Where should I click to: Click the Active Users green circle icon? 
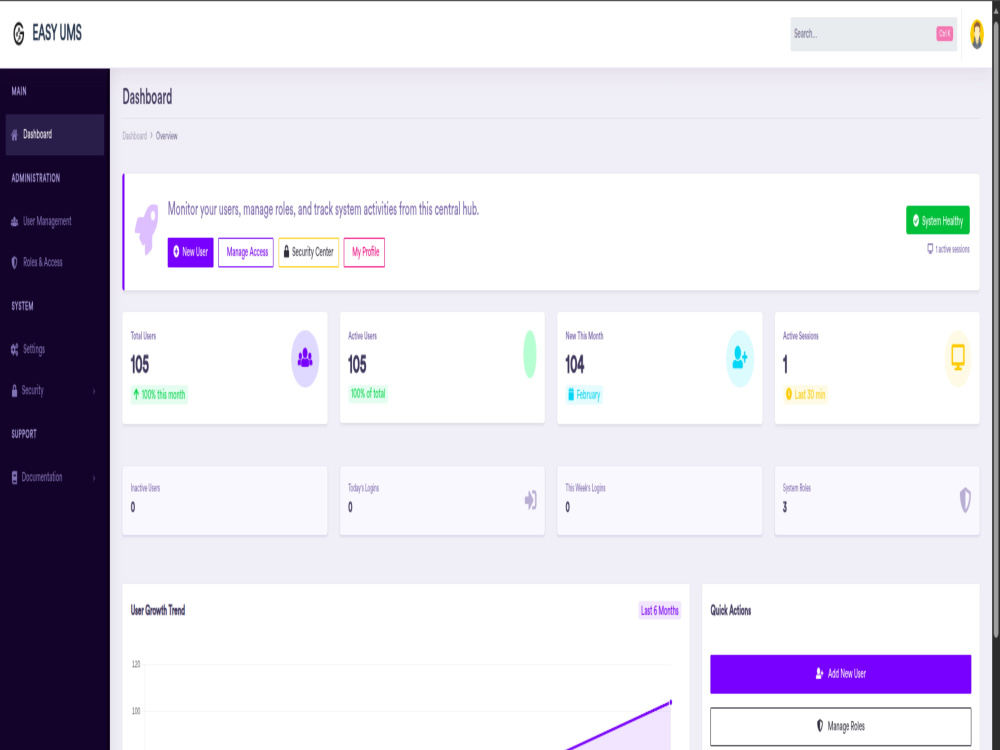point(529,354)
